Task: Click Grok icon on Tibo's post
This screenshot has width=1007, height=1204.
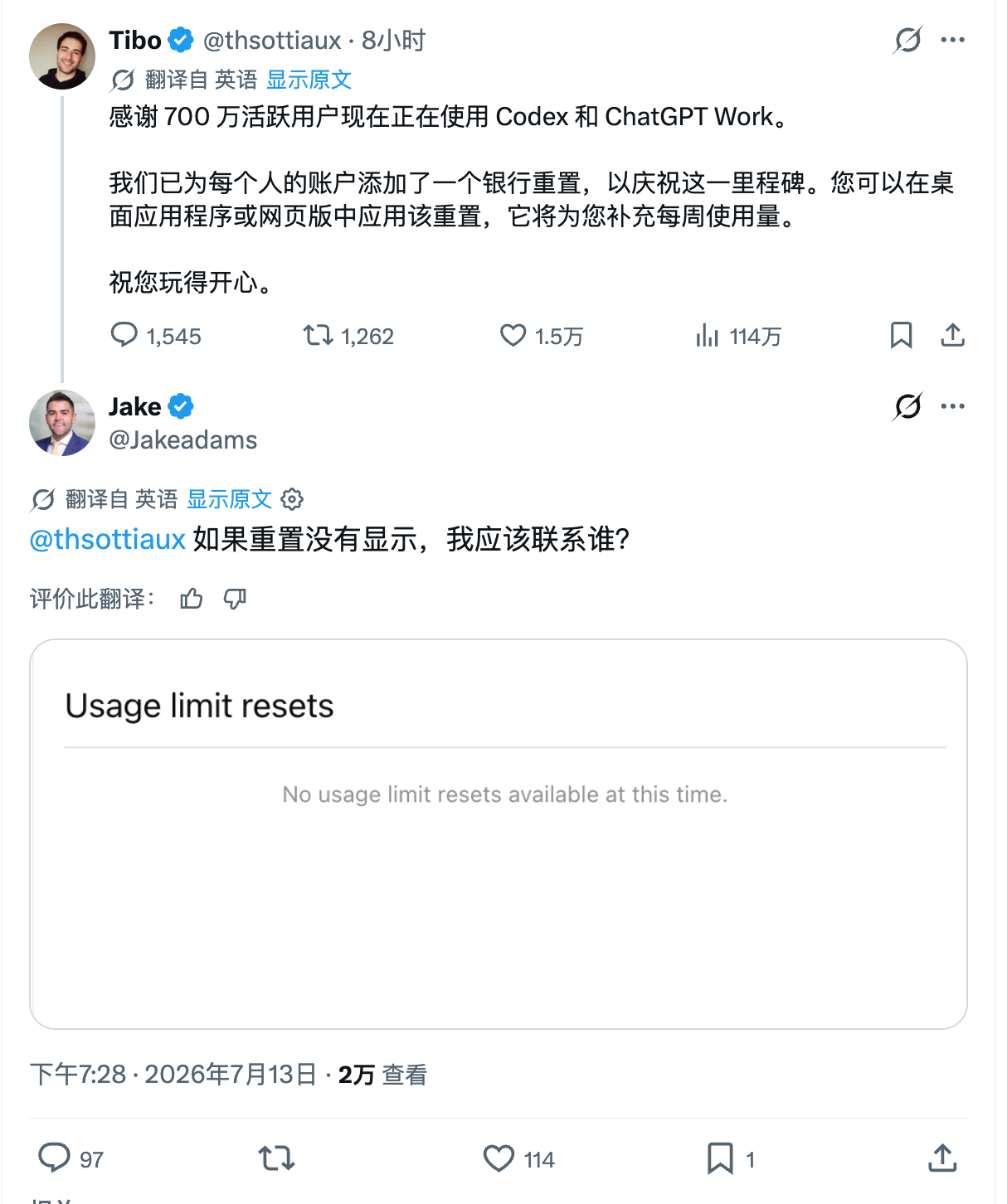Action: (908, 39)
